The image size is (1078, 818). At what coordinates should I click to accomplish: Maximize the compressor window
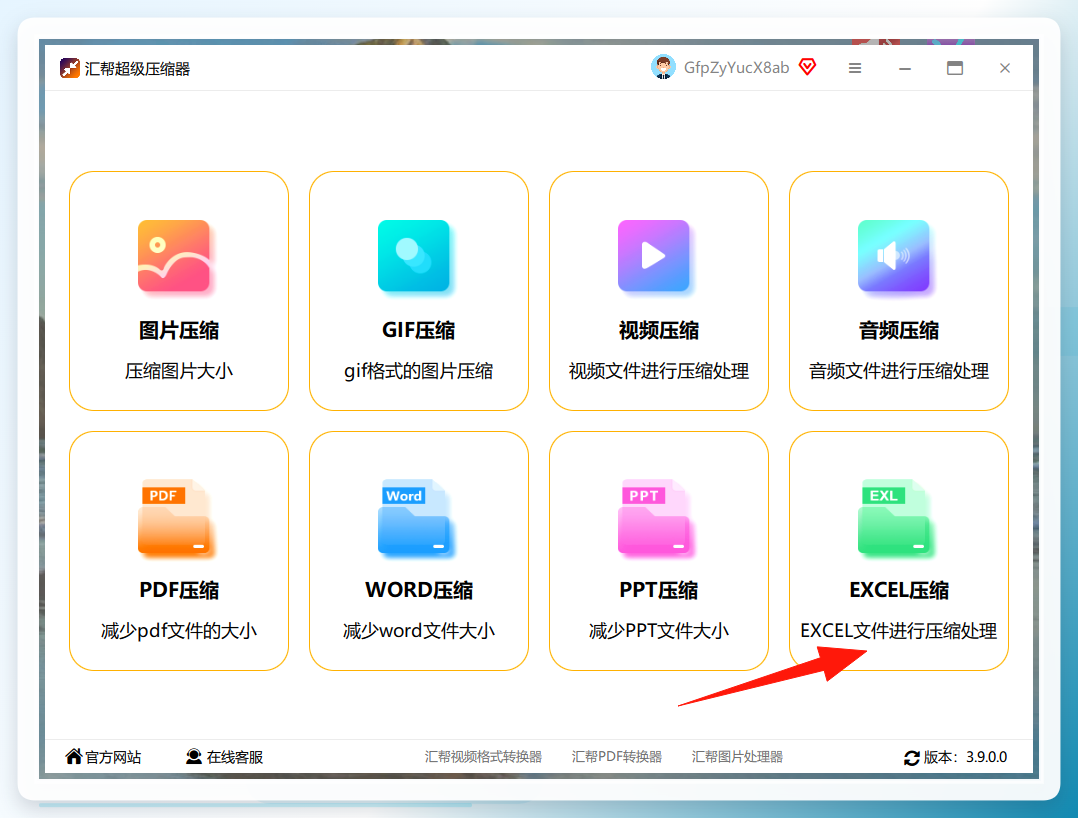(955, 68)
